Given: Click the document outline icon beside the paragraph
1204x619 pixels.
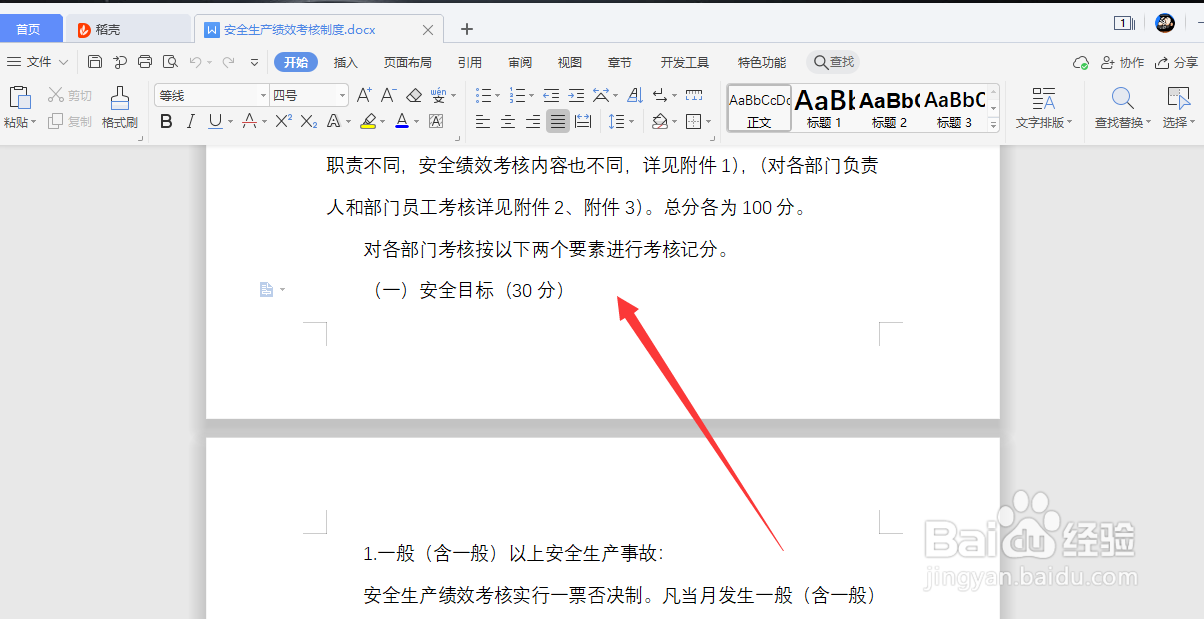Looking at the screenshot, I should (266, 290).
